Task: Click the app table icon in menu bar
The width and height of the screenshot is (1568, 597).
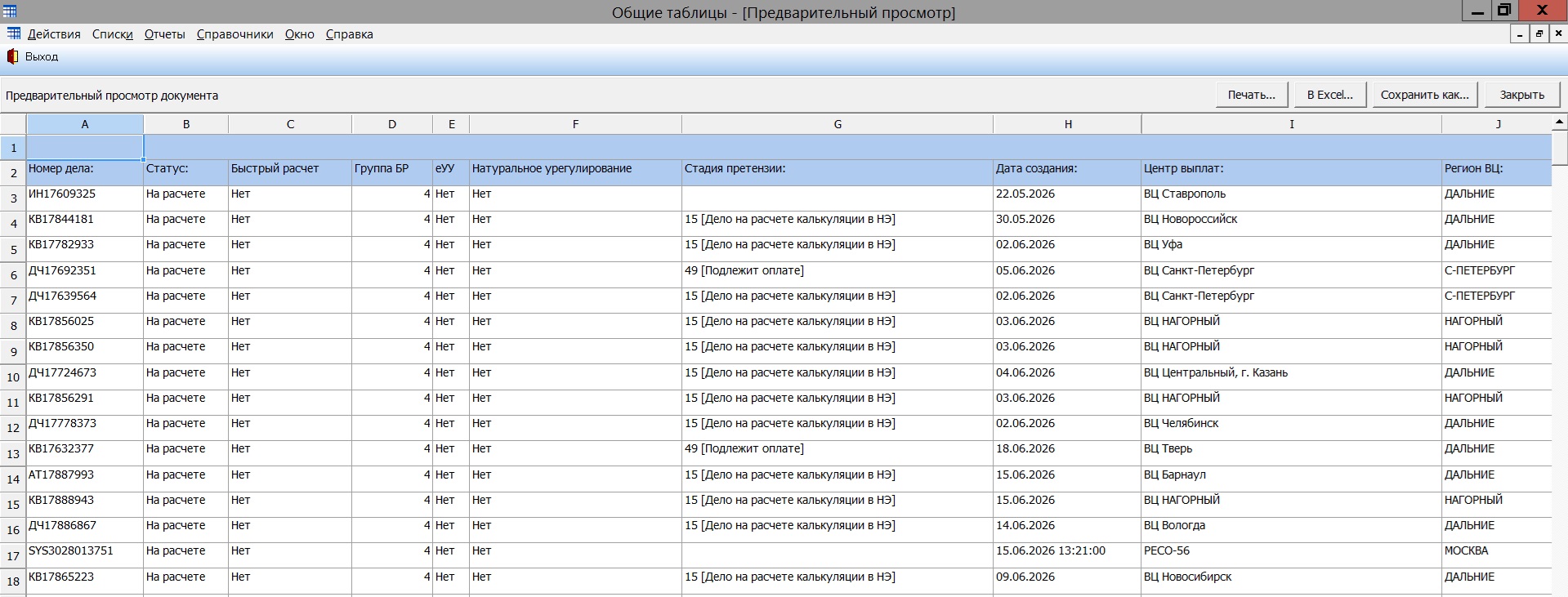Action: [13, 33]
